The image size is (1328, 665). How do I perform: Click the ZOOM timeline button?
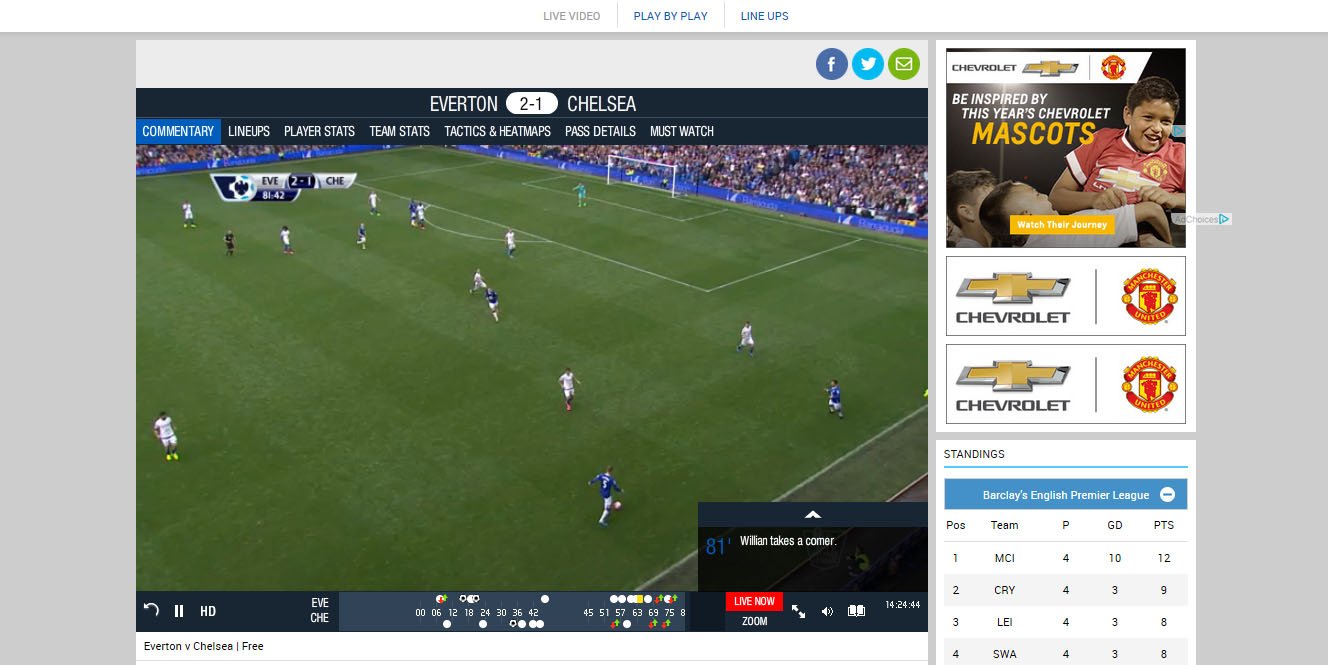click(x=754, y=621)
